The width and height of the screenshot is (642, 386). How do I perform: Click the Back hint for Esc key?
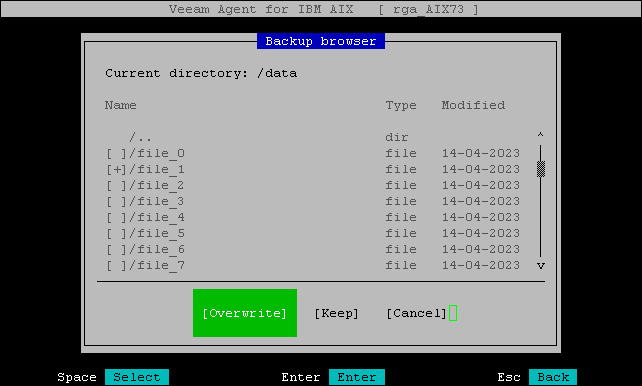point(553,377)
